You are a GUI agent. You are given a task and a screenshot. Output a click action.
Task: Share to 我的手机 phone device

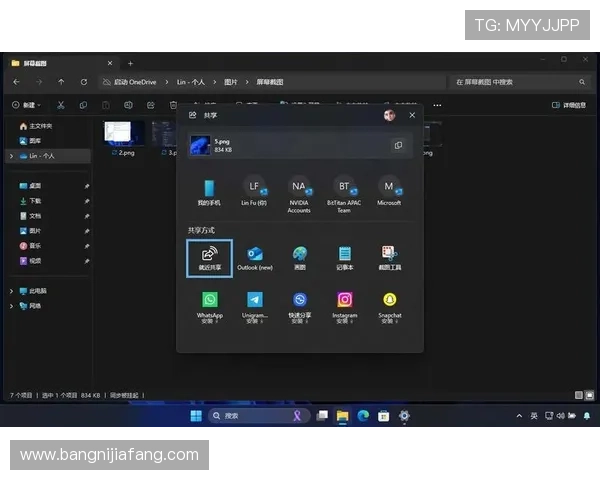[209, 190]
